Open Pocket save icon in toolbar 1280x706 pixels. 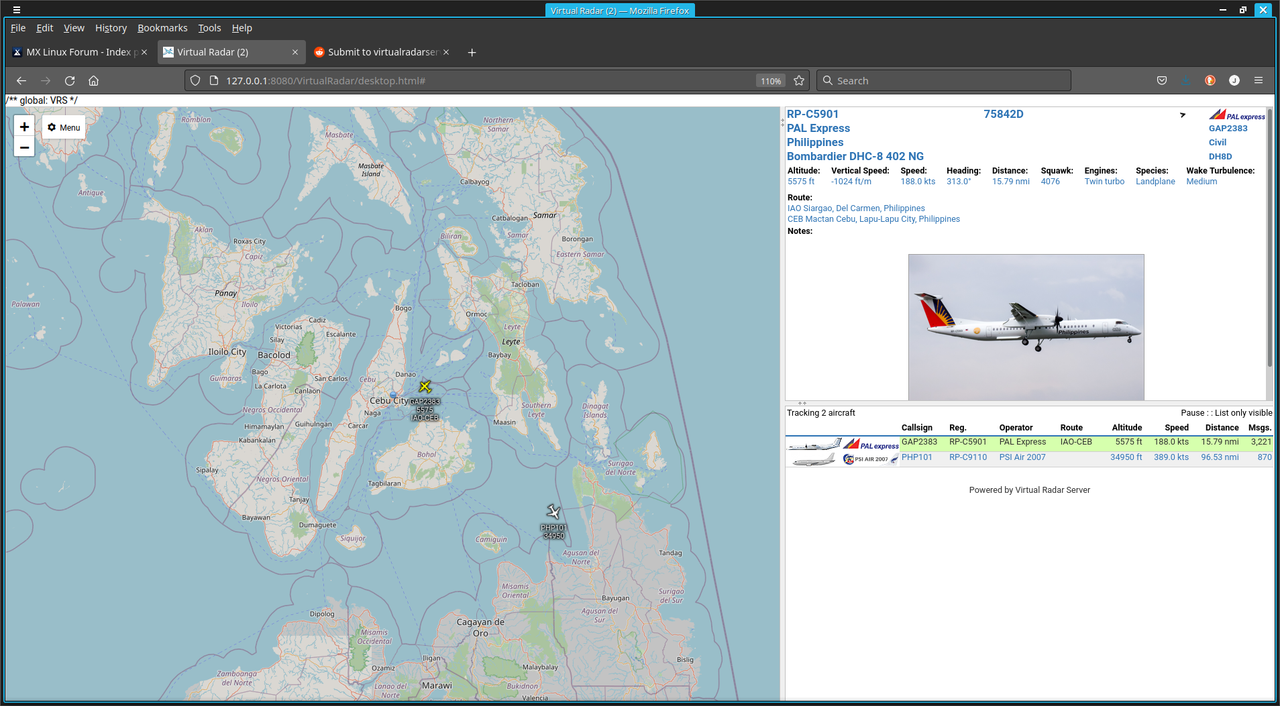pos(1161,81)
